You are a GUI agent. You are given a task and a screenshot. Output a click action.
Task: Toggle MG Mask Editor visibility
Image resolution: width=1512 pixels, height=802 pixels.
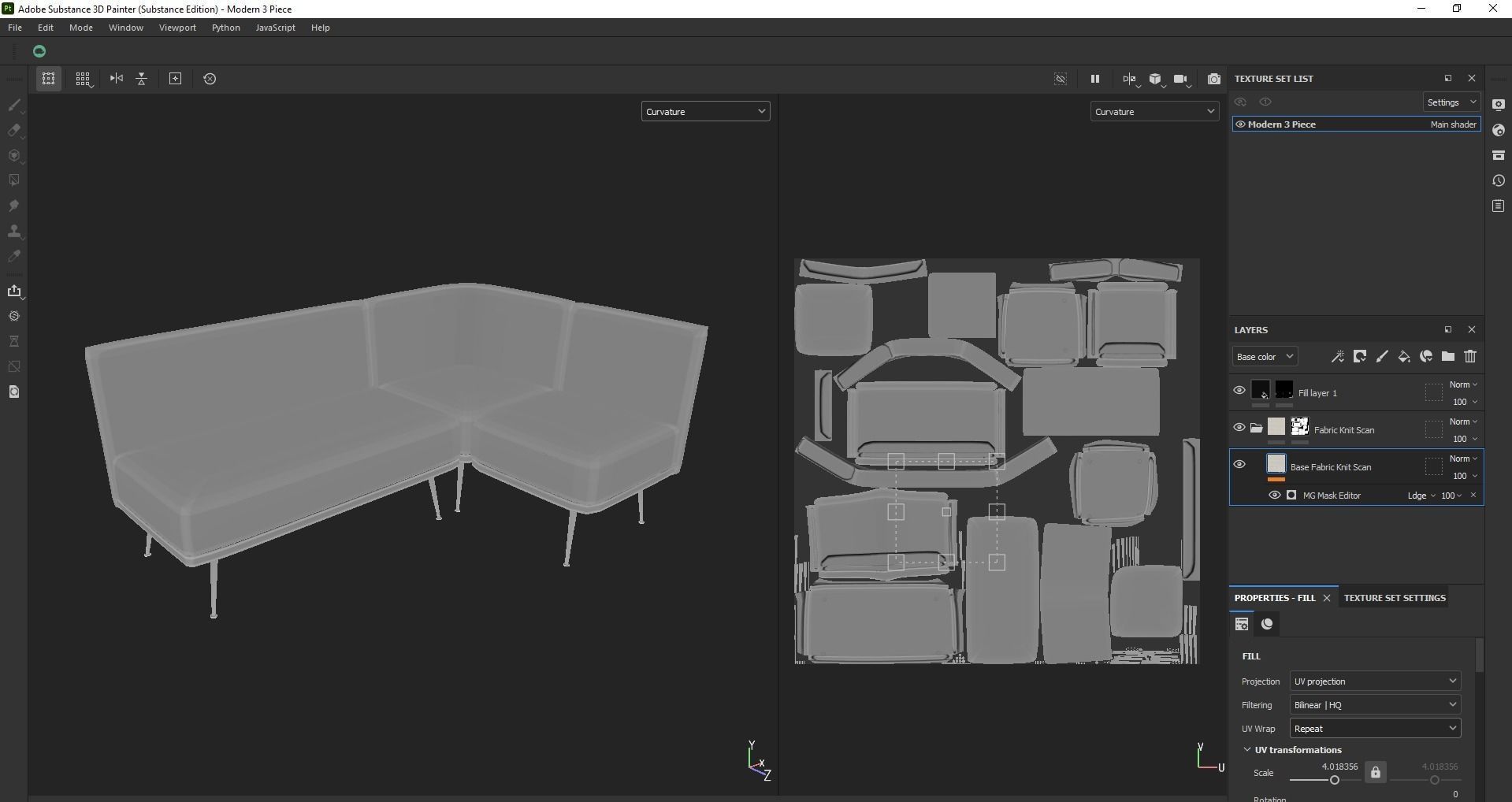tap(1274, 496)
